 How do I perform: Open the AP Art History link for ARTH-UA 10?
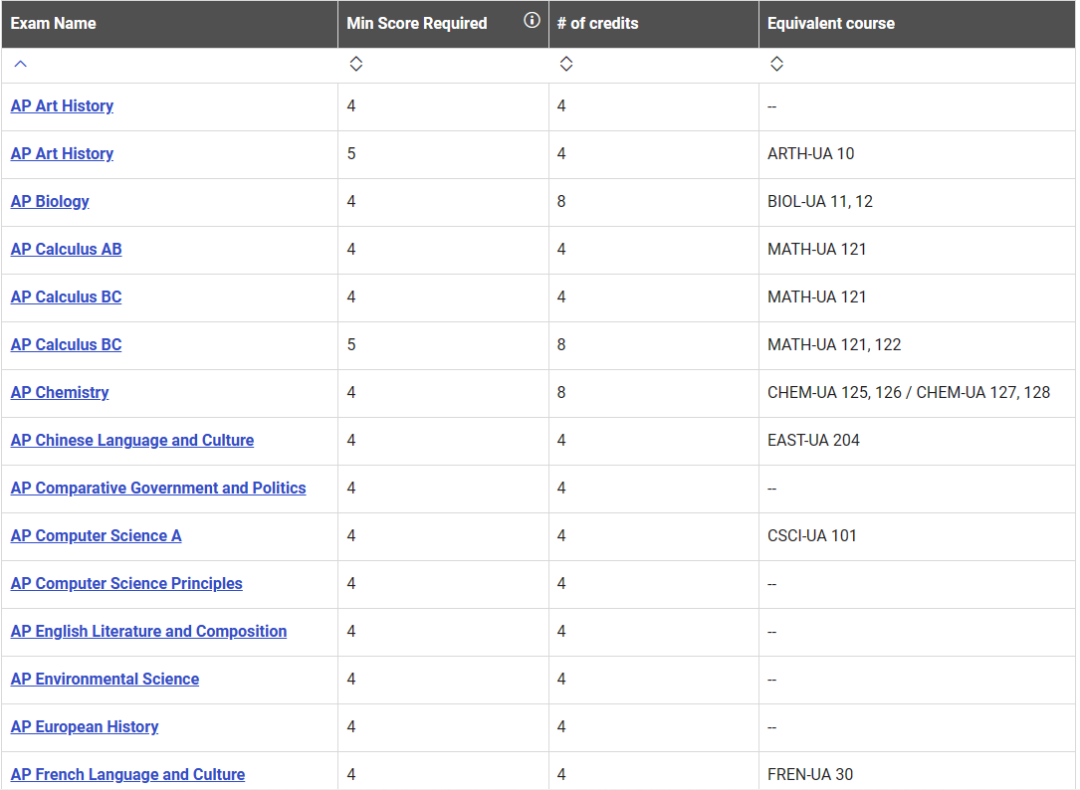pyautogui.click(x=62, y=154)
